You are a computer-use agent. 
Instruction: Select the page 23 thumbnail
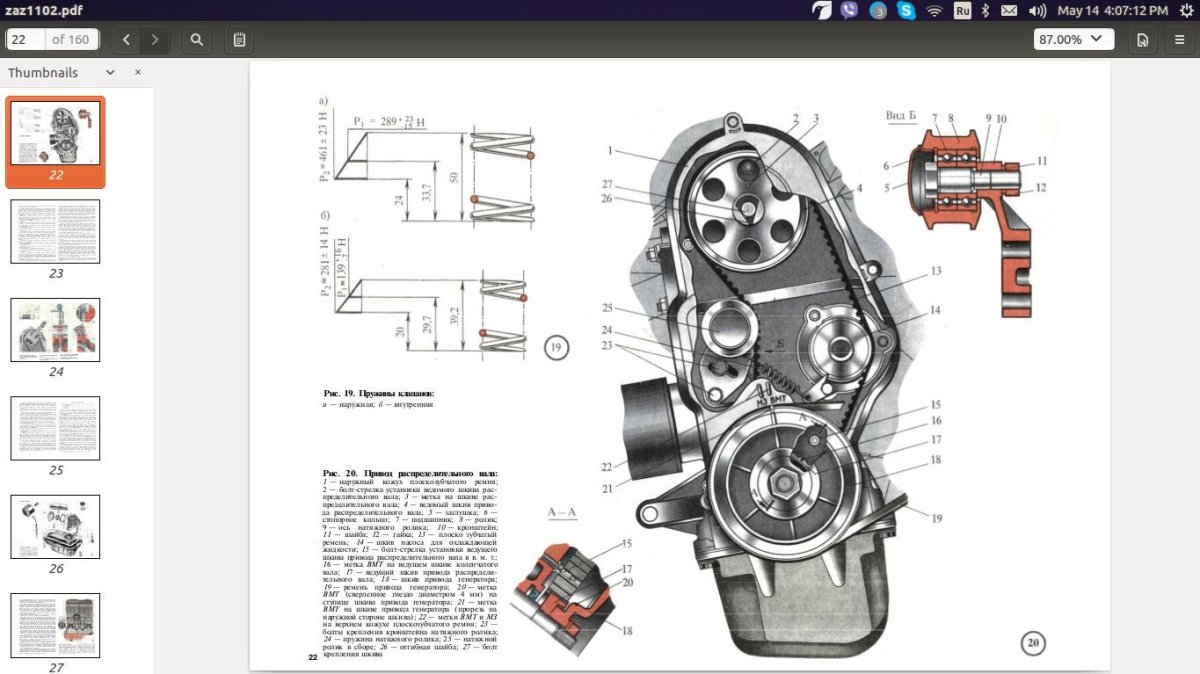coord(55,232)
